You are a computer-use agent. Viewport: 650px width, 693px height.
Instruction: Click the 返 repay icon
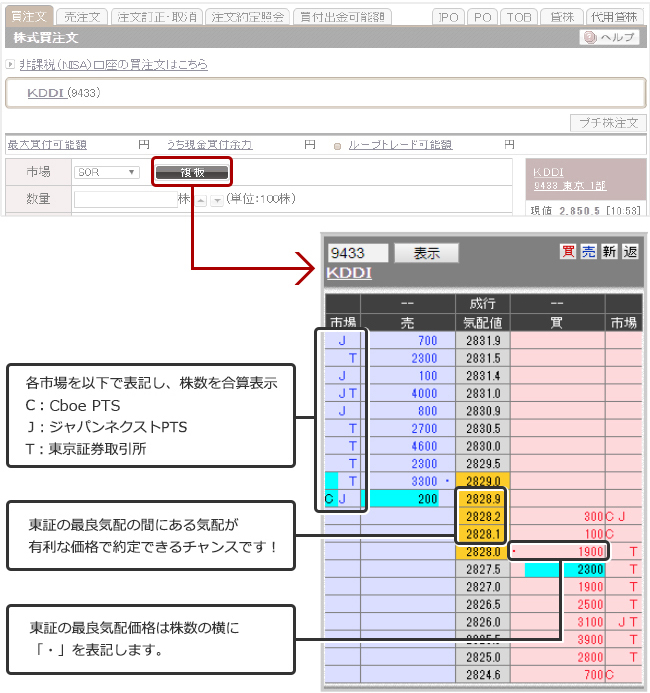pos(630,251)
